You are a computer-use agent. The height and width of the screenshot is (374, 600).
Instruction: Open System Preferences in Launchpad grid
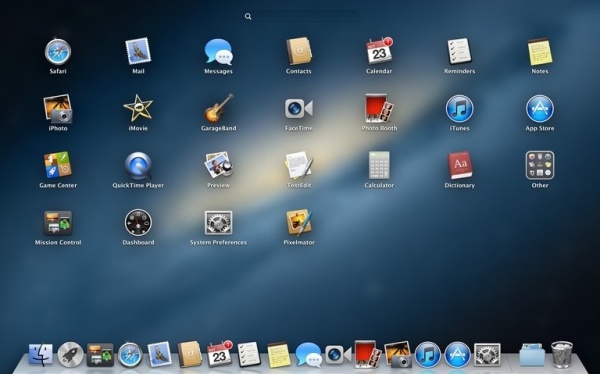pos(218,222)
